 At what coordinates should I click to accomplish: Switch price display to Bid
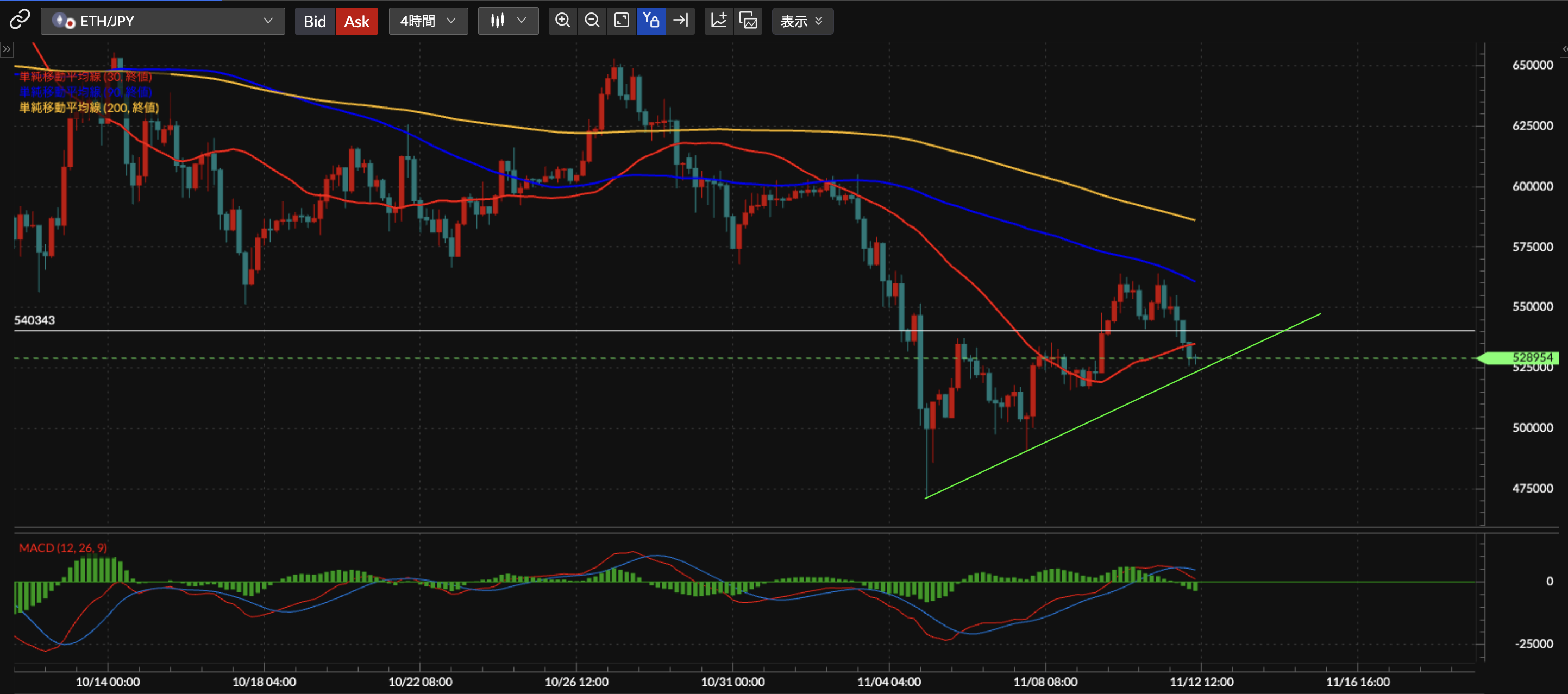click(315, 21)
